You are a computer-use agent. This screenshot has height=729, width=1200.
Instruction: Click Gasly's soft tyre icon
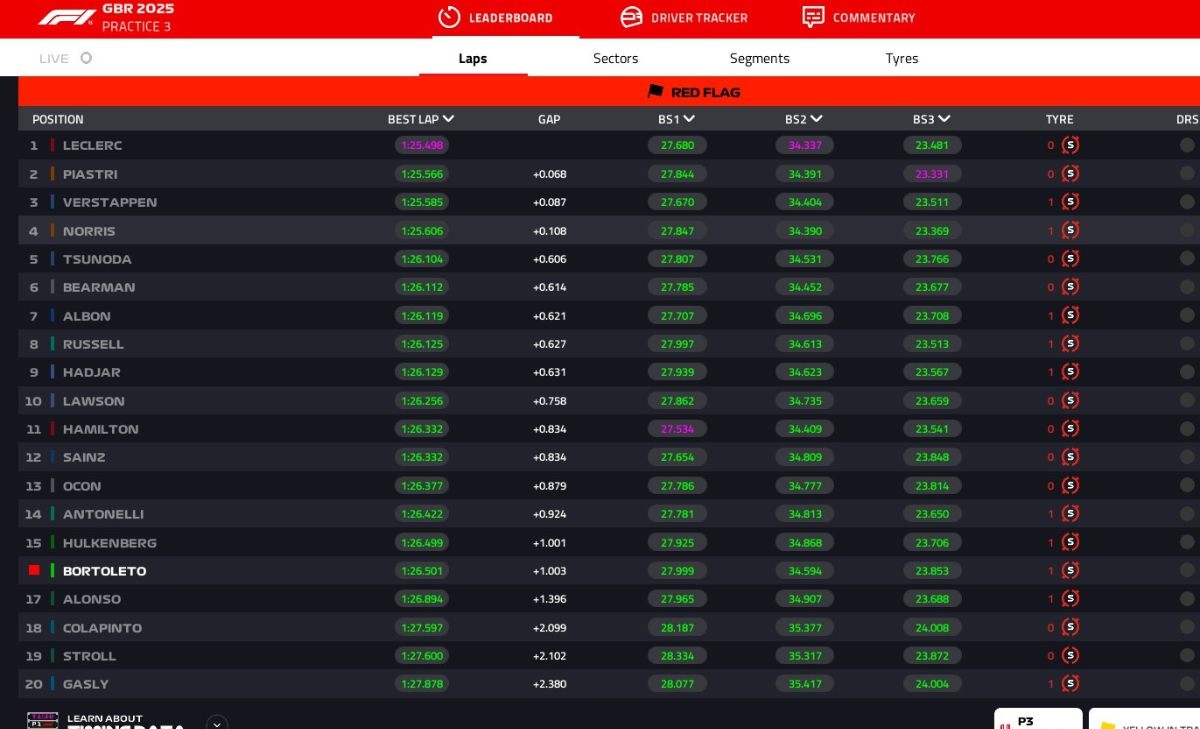1070,684
